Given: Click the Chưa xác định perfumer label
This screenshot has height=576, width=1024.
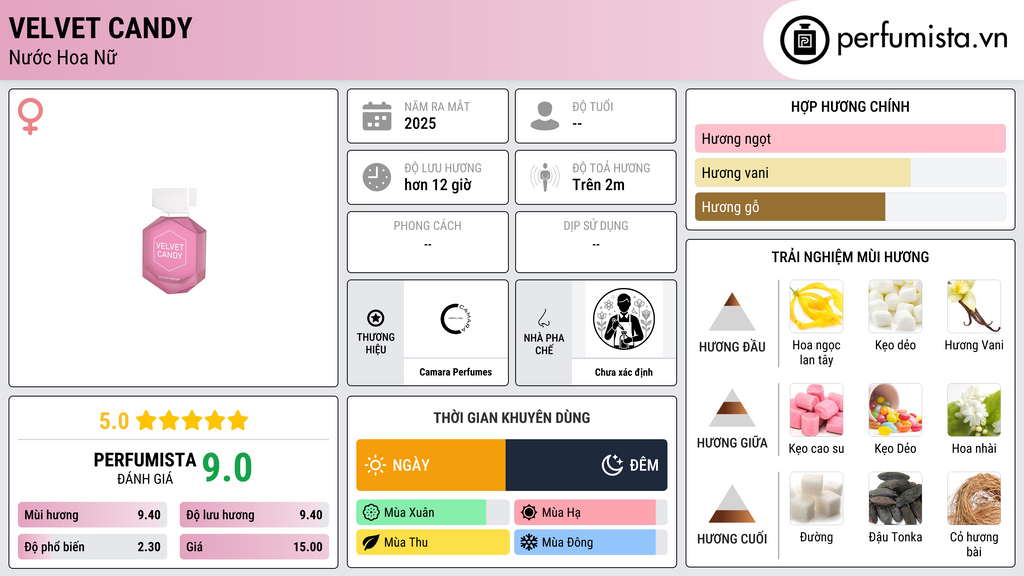Looking at the screenshot, I should point(624,372).
